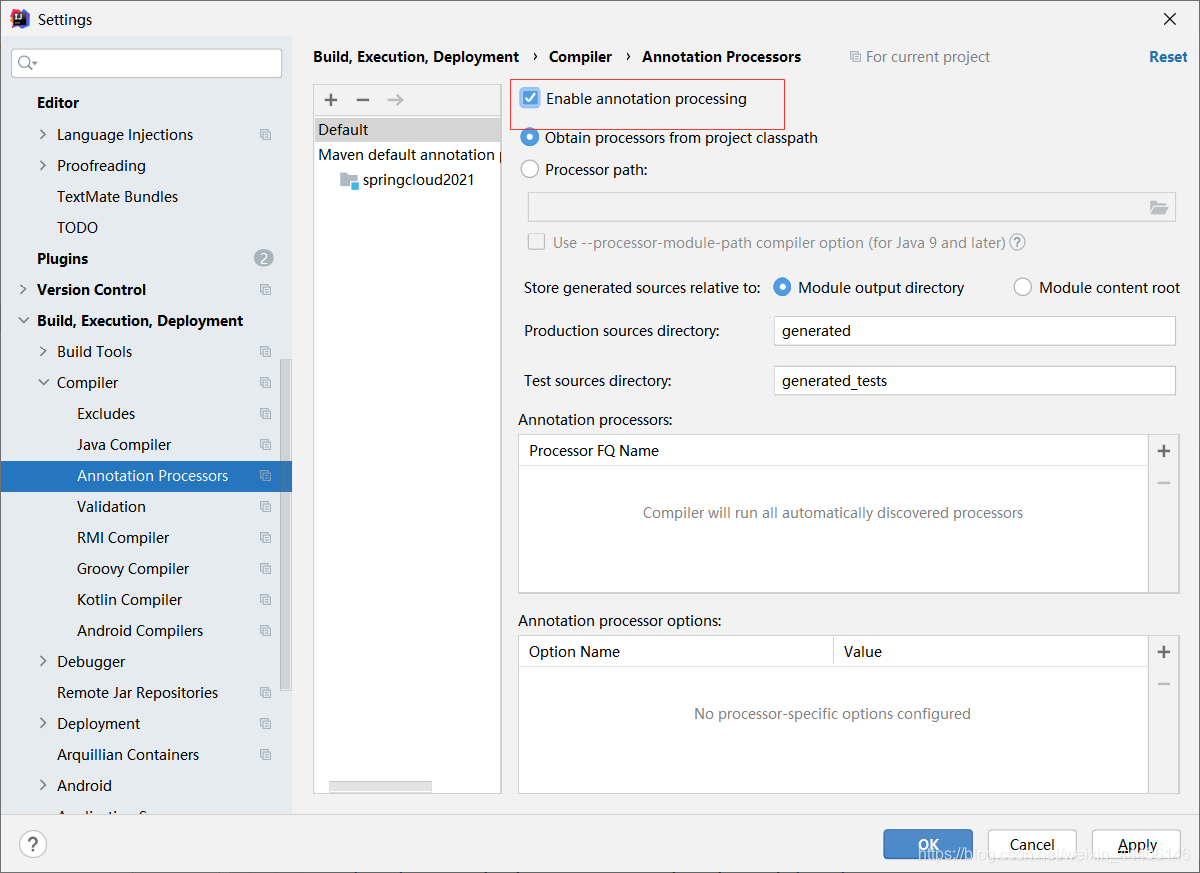Click project-level icon beside Kotlin Compiler

tap(265, 600)
